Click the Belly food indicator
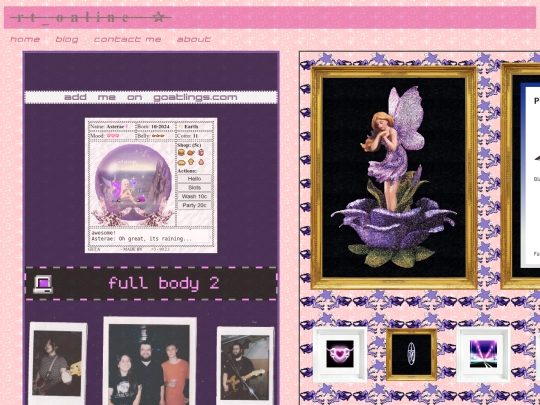Viewport: 540px width, 405px height. click(158, 136)
